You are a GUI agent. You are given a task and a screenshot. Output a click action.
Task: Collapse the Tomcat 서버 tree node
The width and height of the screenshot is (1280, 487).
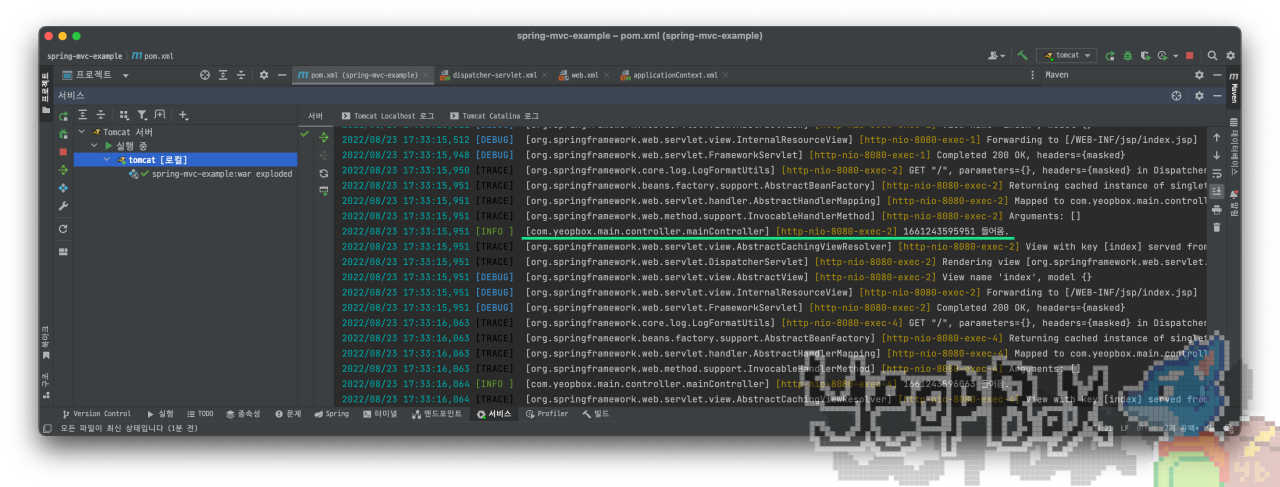pyautogui.click(x=81, y=132)
